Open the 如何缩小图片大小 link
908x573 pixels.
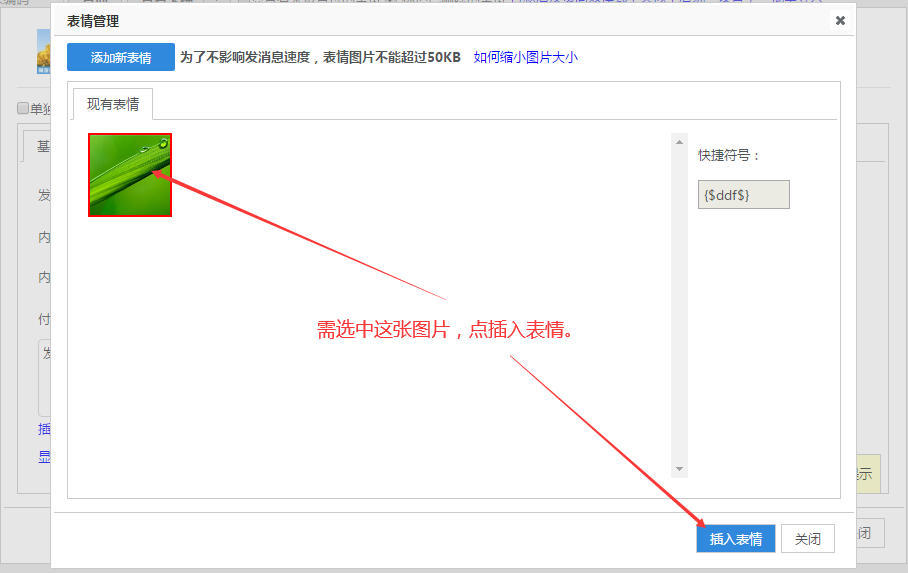click(525, 57)
